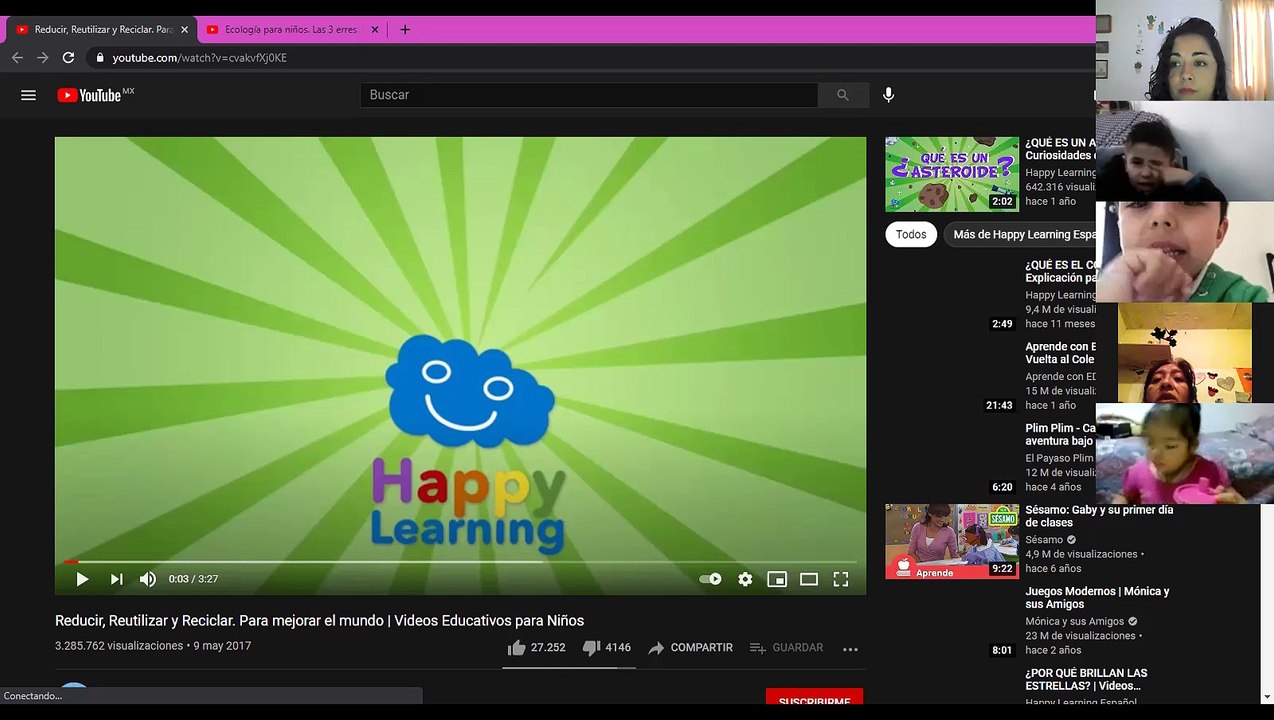Screen dimensions: 1274x720
Task: Close the Reducir, Reutilizar y Reciclar tab
Action: tap(184, 30)
